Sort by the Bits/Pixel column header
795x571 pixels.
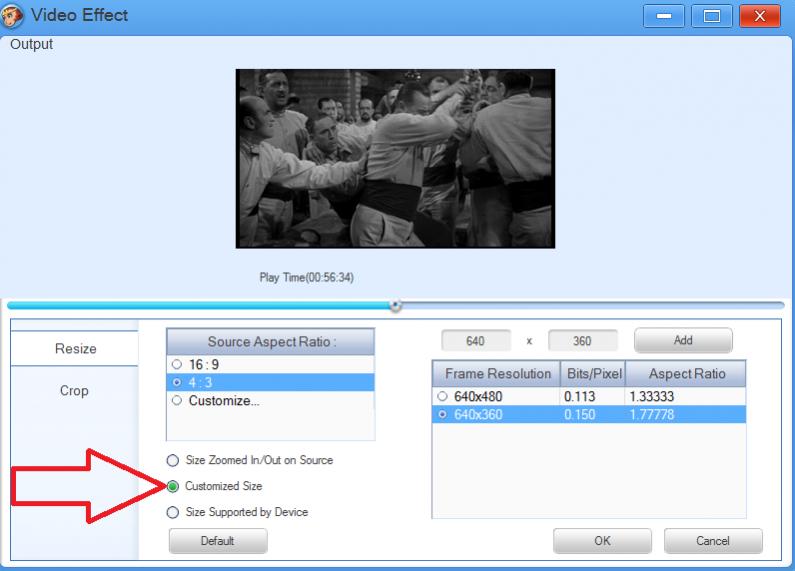[x=593, y=374]
